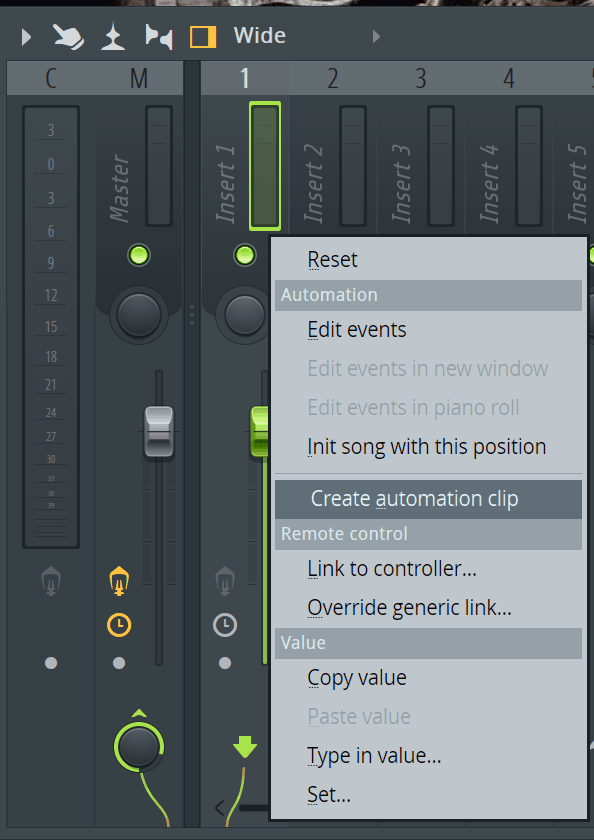Click Insert 1's gray clock icon

coord(225,625)
